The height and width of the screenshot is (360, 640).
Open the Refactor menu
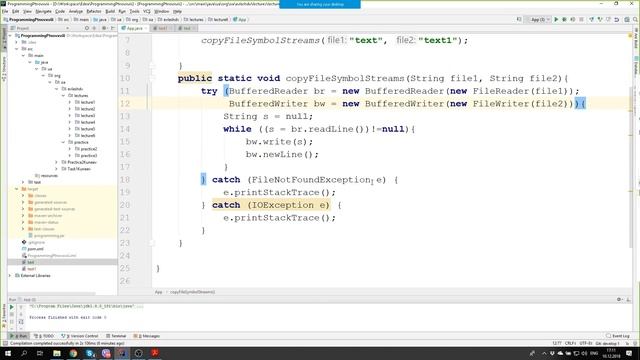93,11
